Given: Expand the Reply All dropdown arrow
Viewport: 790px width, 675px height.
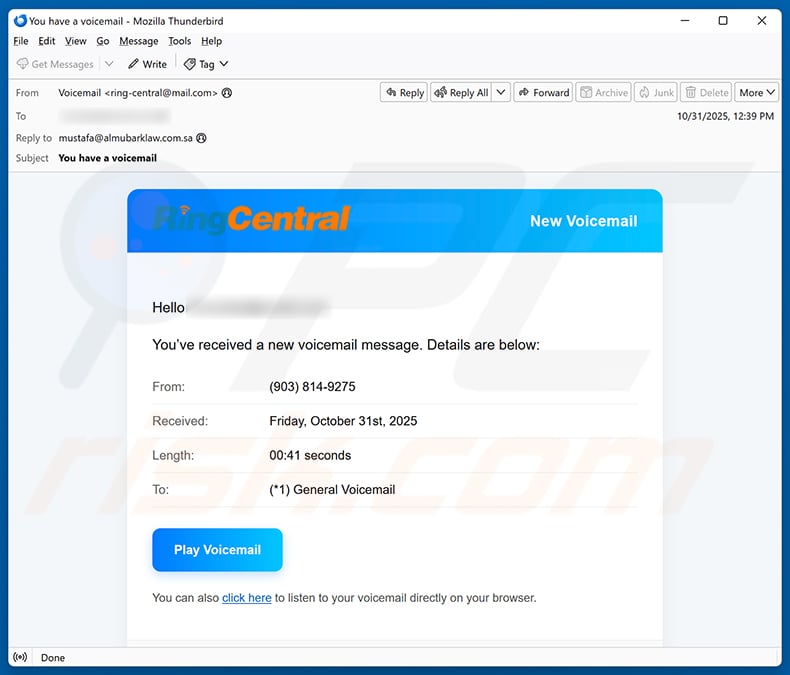Looking at the screenshot, I should tap(501, 93).
